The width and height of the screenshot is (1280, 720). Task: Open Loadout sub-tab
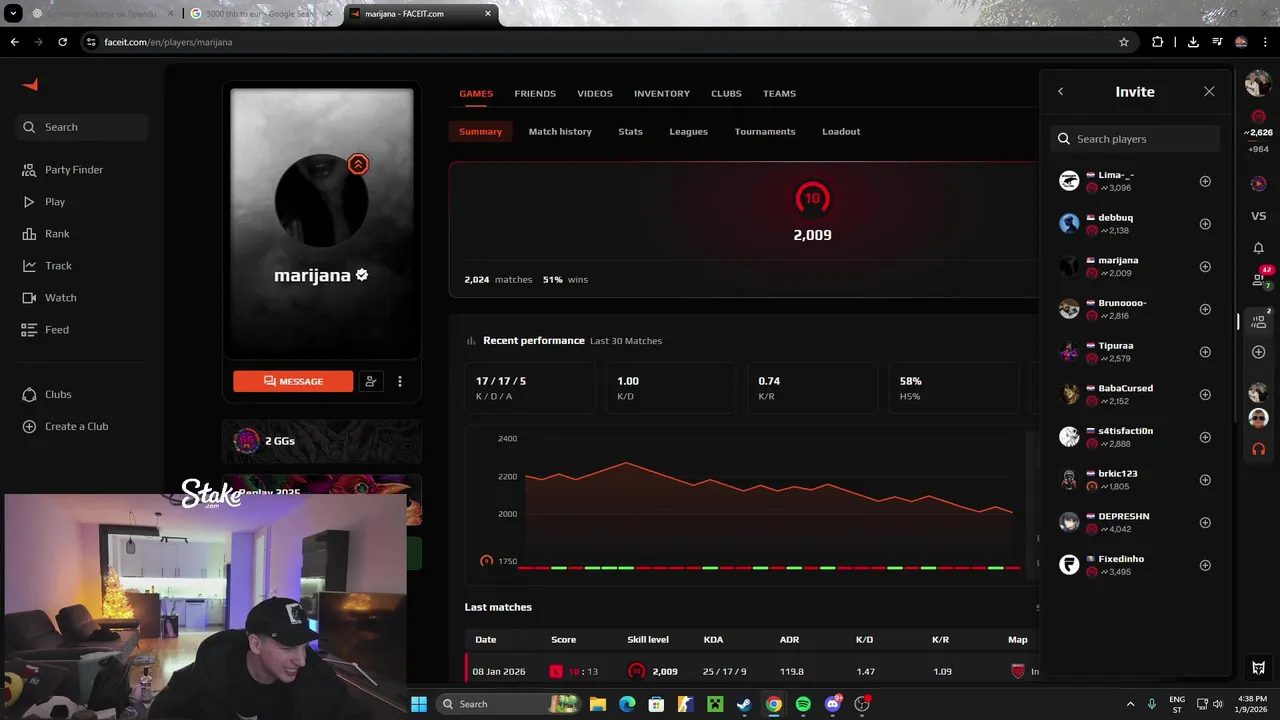[x=841, y=131]
